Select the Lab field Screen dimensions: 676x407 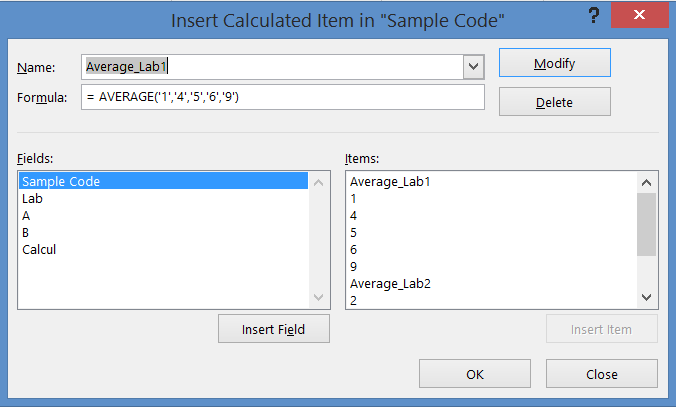tap(32, 198)
